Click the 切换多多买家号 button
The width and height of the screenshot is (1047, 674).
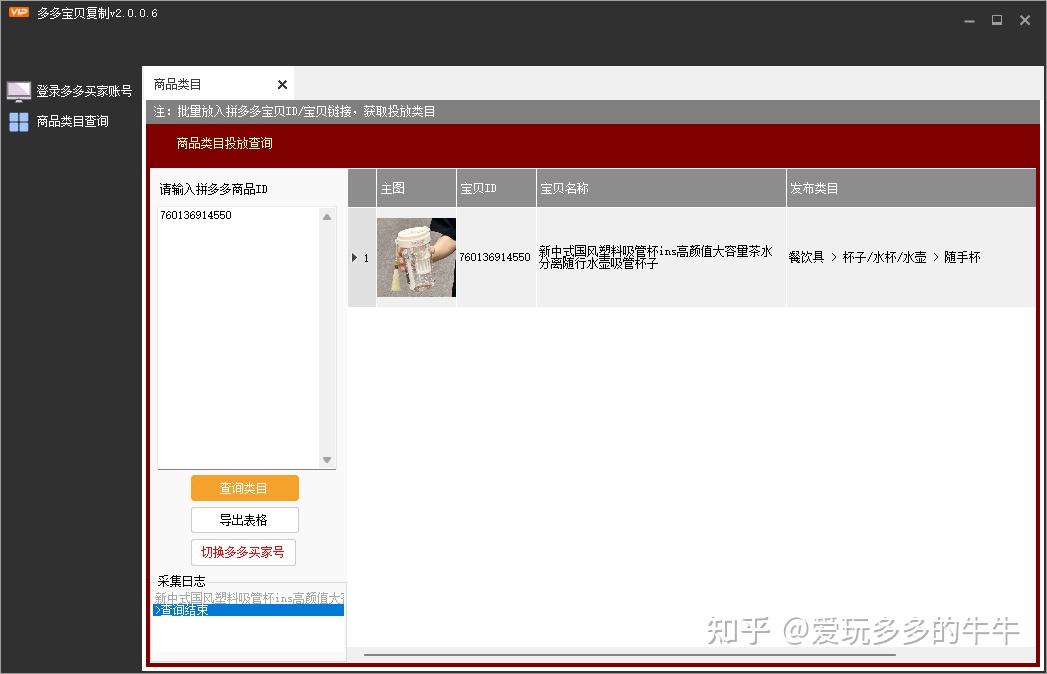(x=243, y=552)
